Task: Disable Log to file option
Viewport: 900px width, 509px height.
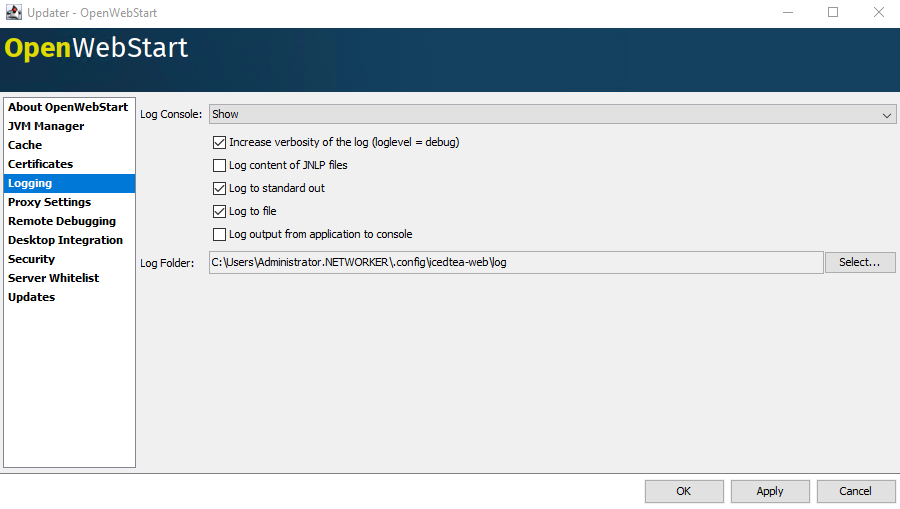Action: click(x=220, y=211)
